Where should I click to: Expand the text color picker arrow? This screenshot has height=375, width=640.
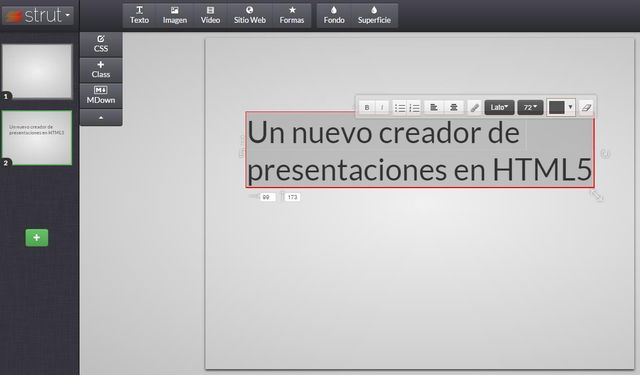click(570, 107)
